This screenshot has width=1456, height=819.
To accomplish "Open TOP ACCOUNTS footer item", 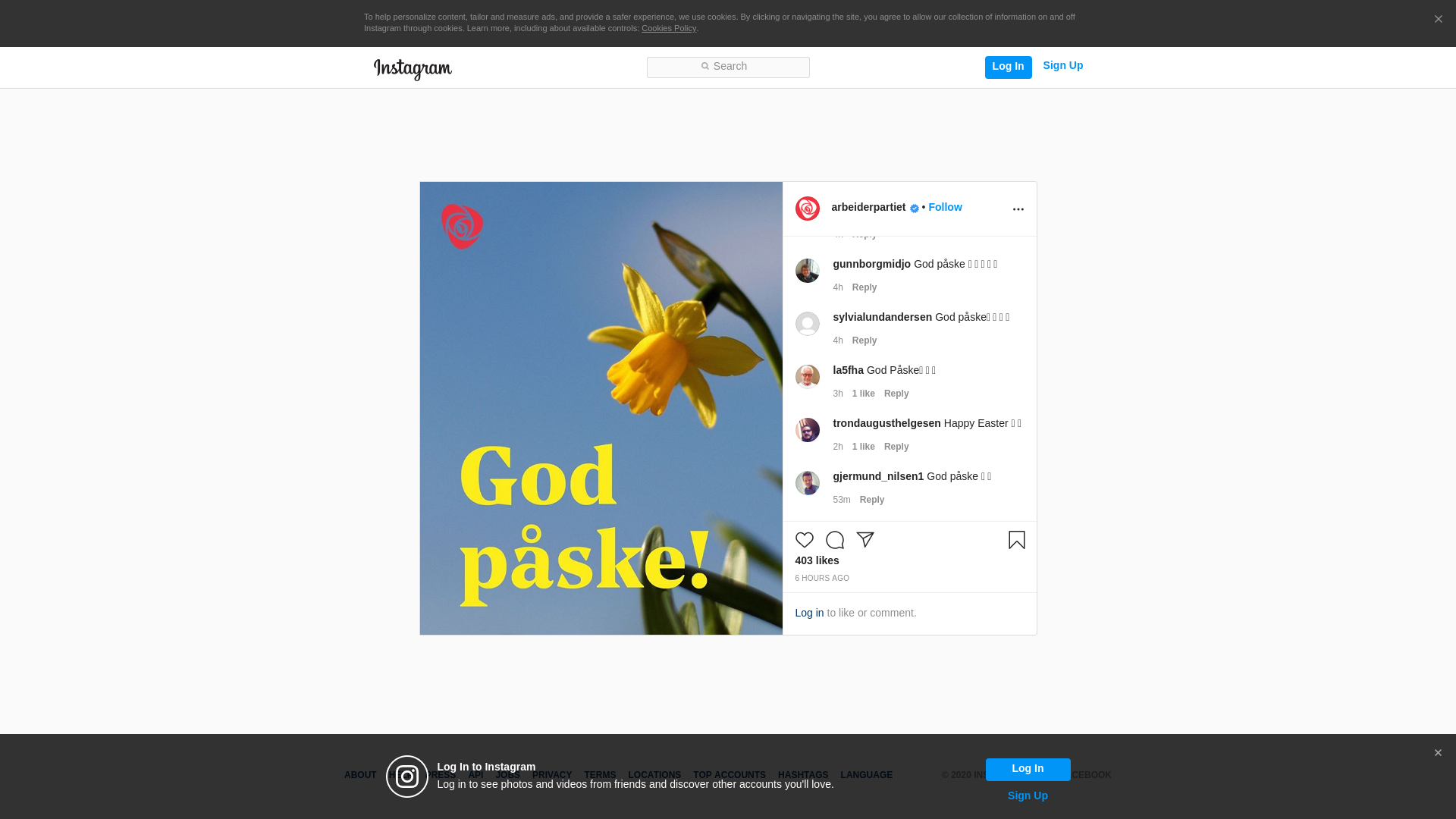I will tap(729, 775).
